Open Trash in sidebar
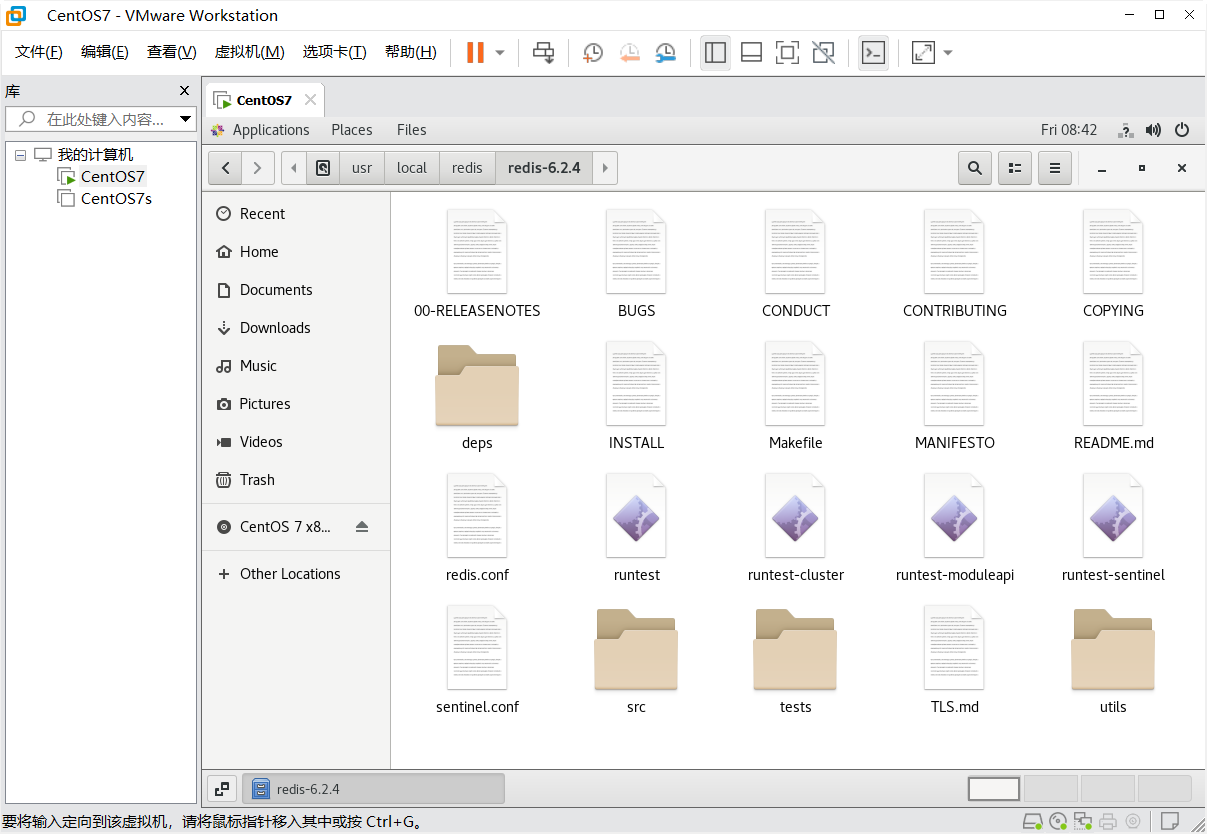 [x=296, y=480]
